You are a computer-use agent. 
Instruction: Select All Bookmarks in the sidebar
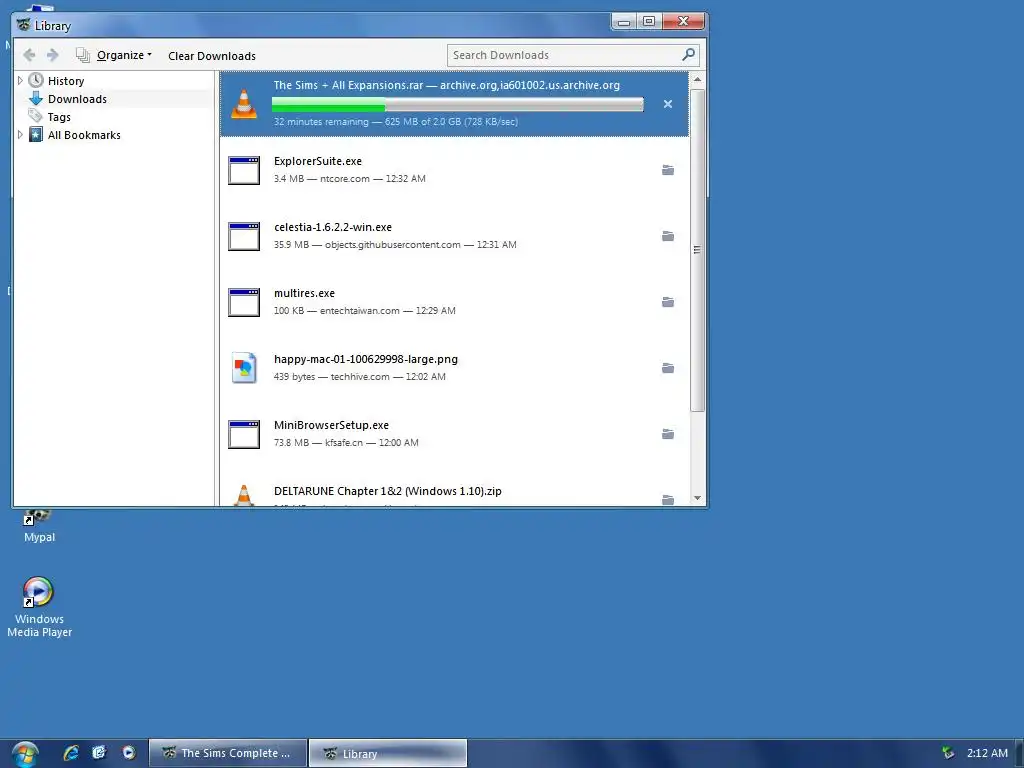[x=84, y=135]
